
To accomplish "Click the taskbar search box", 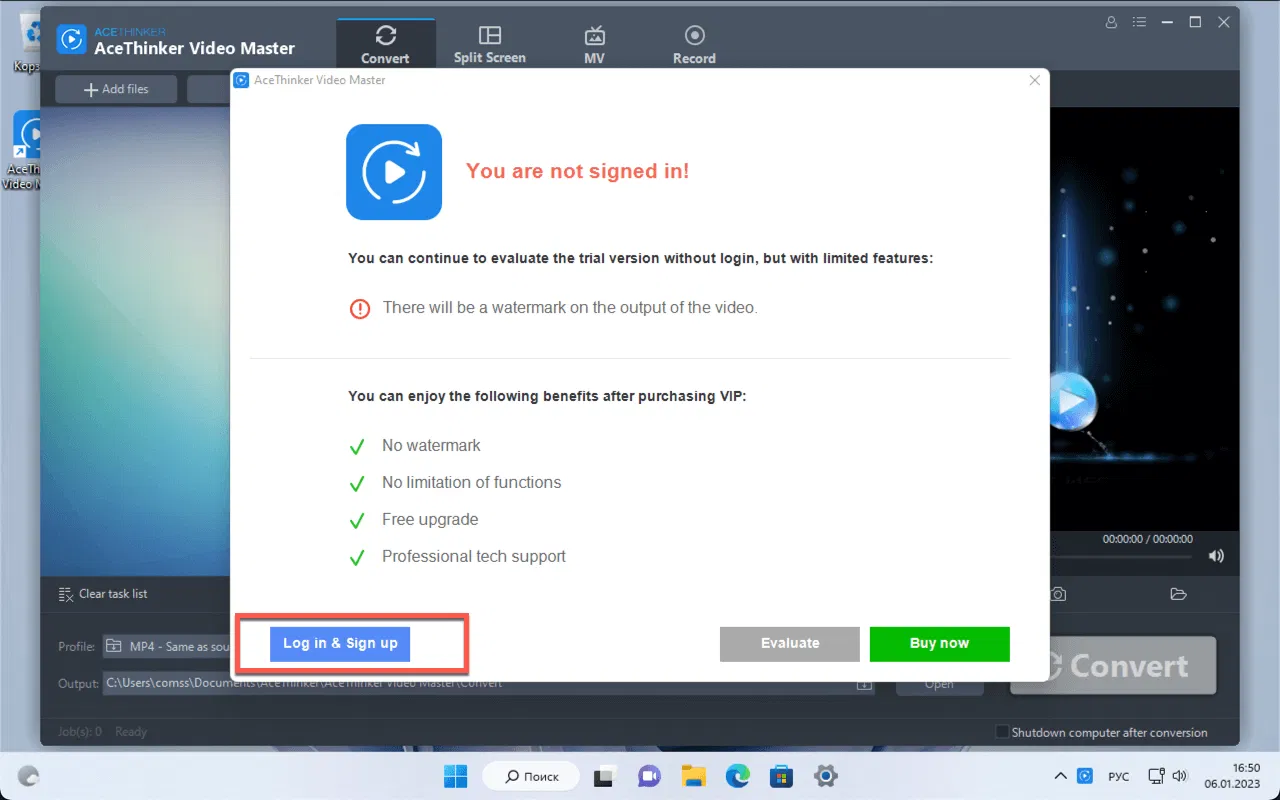I will click(530, 776).
